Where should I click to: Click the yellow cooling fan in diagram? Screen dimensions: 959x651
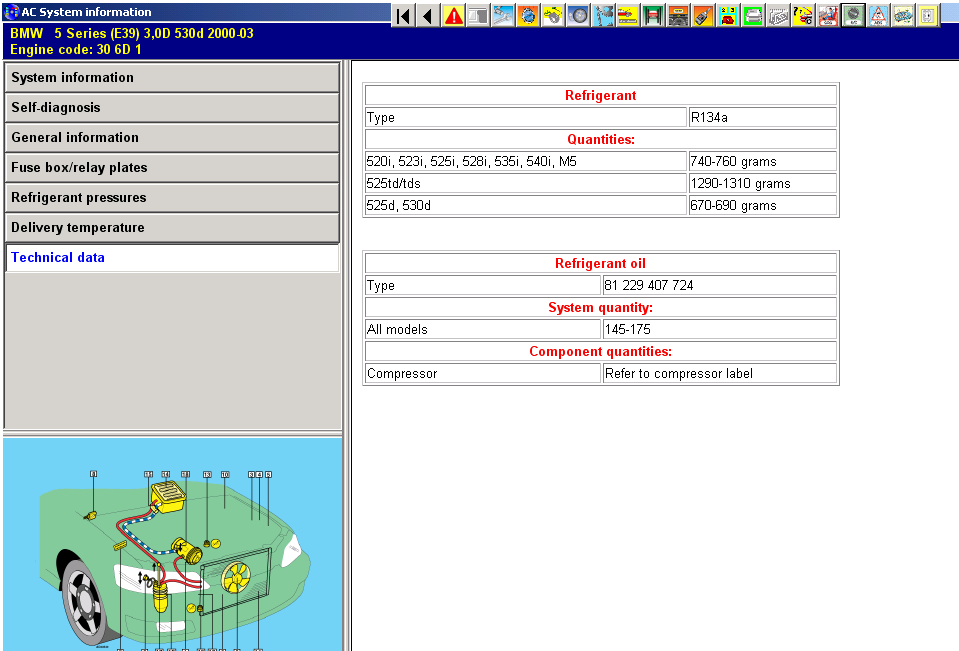pos(236,578)
